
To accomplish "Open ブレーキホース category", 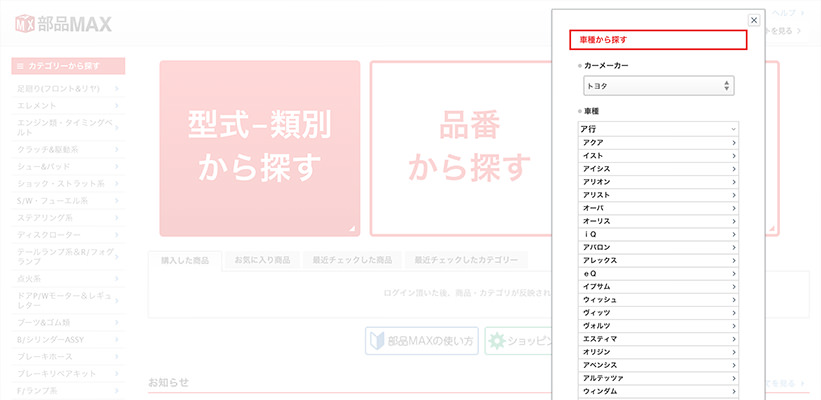I will pos(68,357).
